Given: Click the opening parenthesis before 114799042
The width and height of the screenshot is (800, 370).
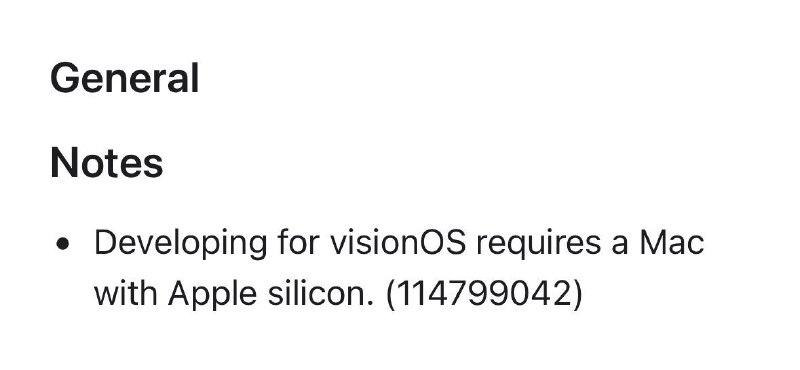Looking at the screenshot, I should point(391,295).
